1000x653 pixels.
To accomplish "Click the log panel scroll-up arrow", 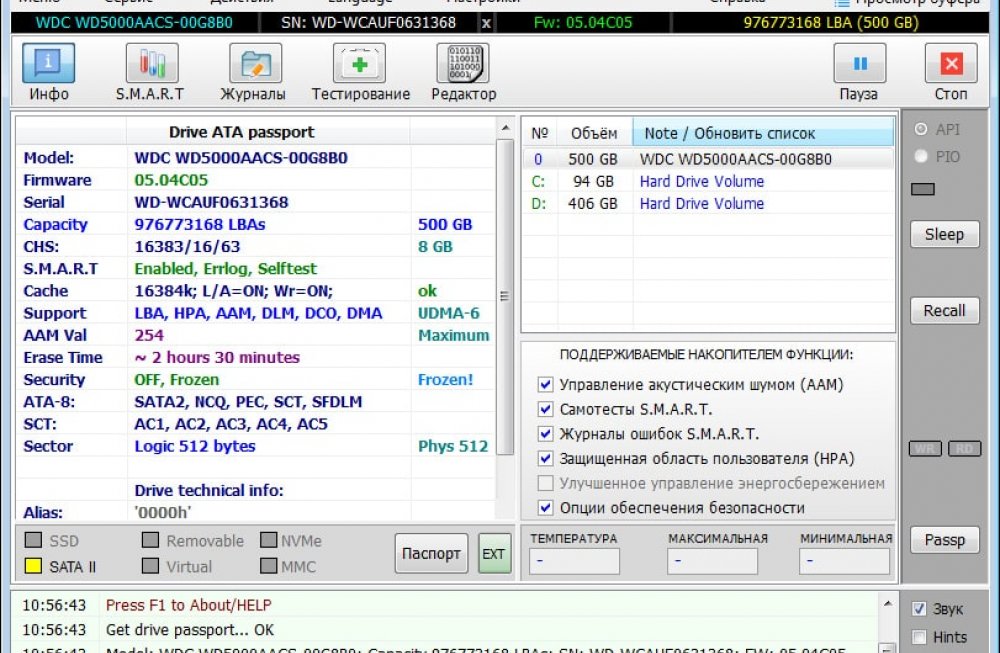I will pyautogui.click(x=887, y=603).
